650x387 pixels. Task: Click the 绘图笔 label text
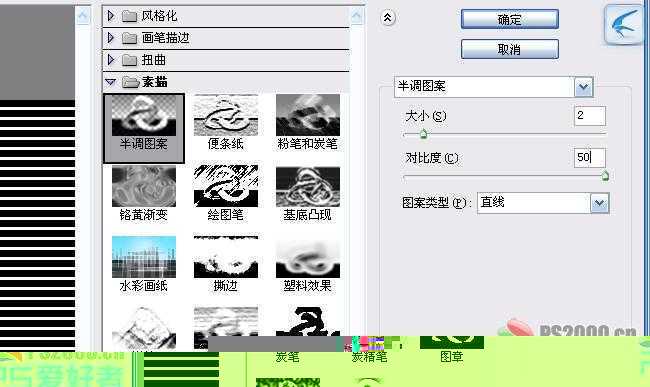[226, 215]
